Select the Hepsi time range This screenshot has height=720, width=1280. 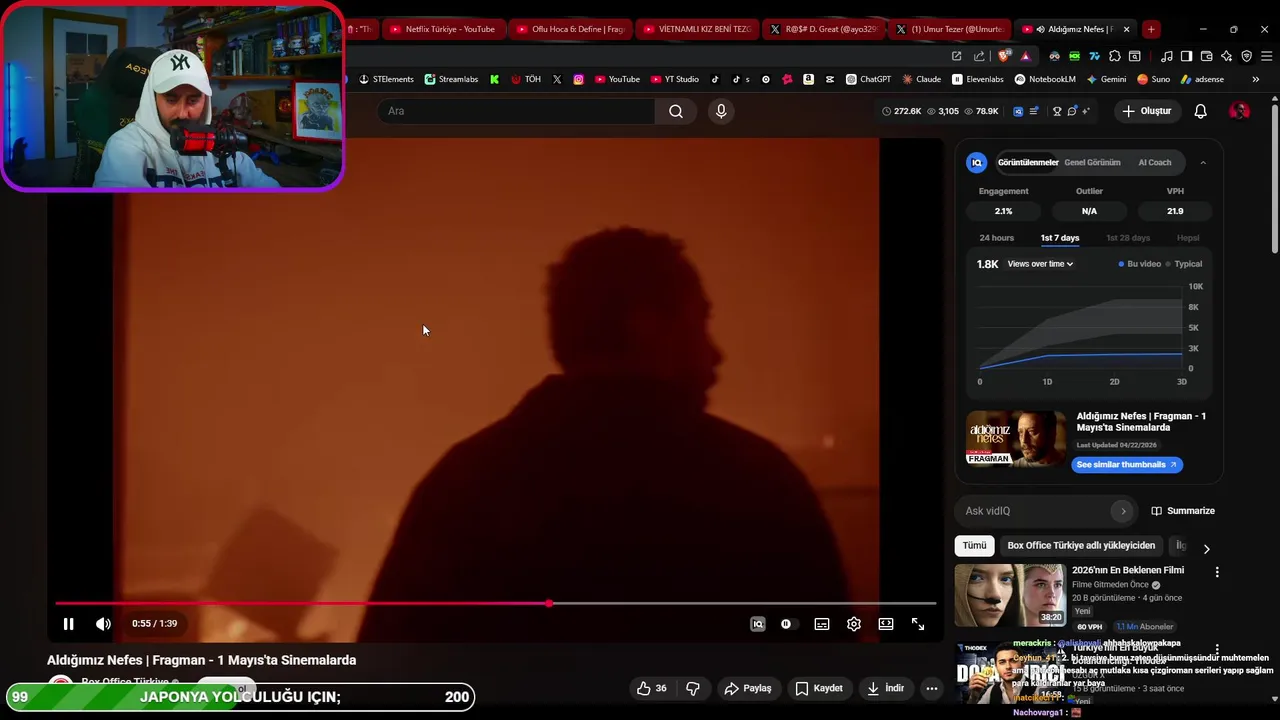click(1188, 238)
